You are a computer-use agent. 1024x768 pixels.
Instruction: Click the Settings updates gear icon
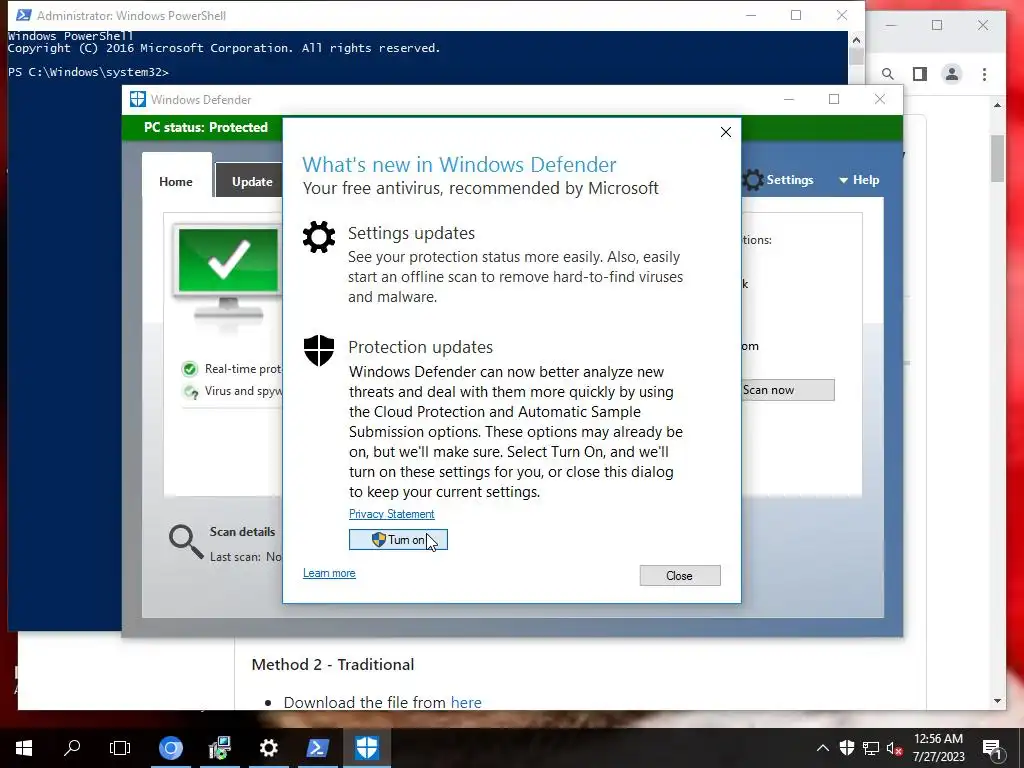pos(319,236)
